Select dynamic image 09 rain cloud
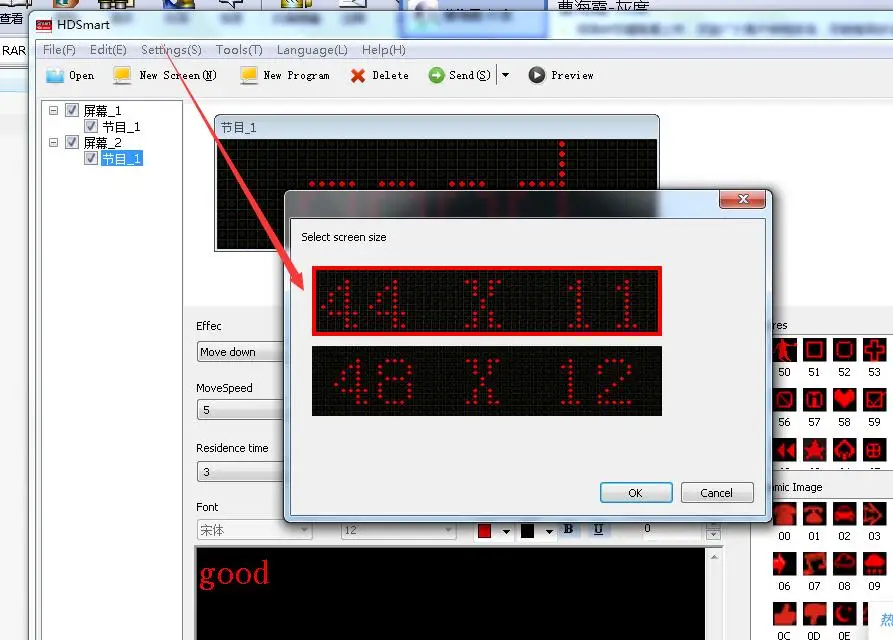 [x=874, y=564]
